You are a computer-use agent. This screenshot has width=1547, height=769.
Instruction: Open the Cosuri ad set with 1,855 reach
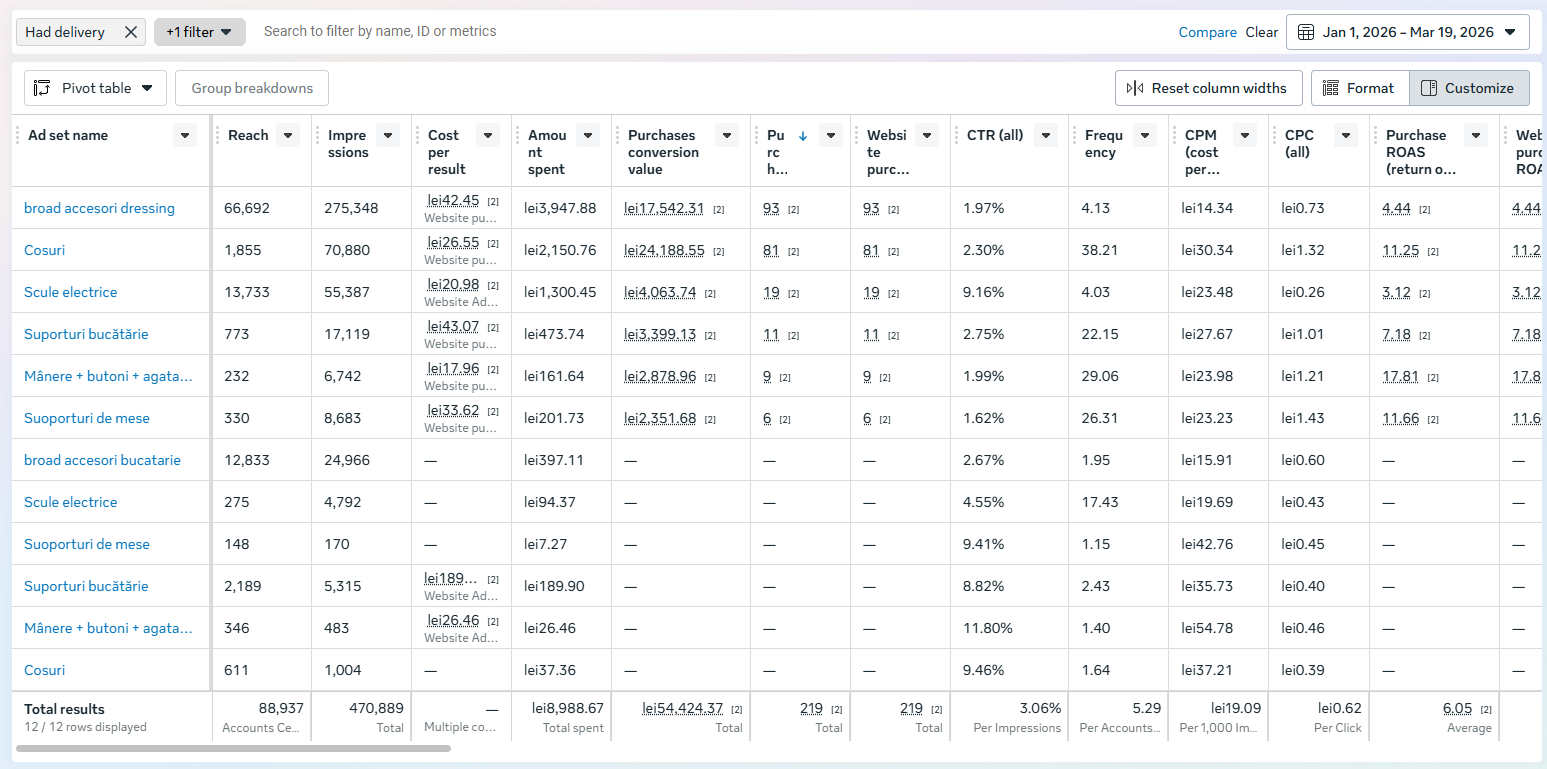(44, 250)
